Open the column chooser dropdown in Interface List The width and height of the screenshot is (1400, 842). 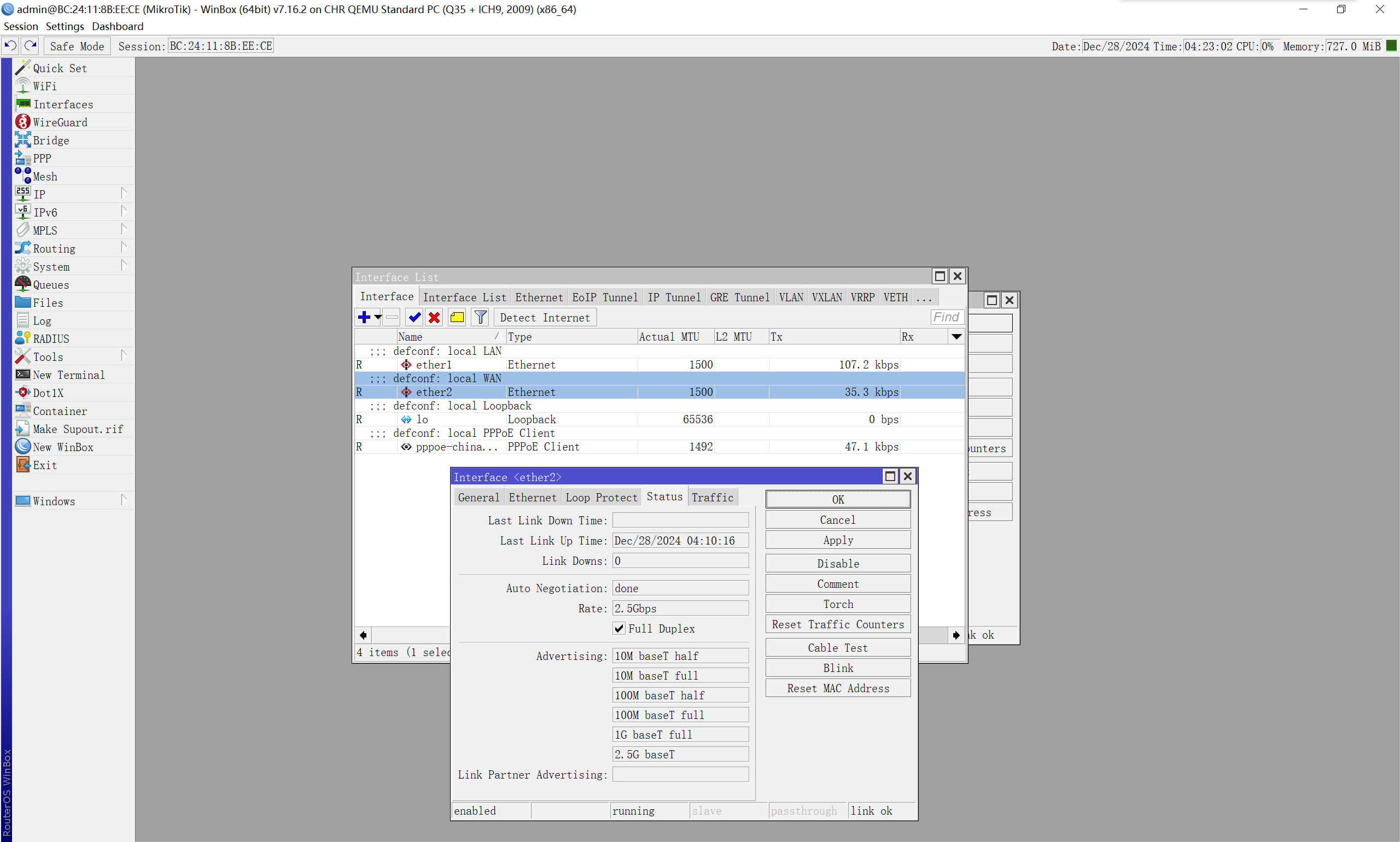957,337
